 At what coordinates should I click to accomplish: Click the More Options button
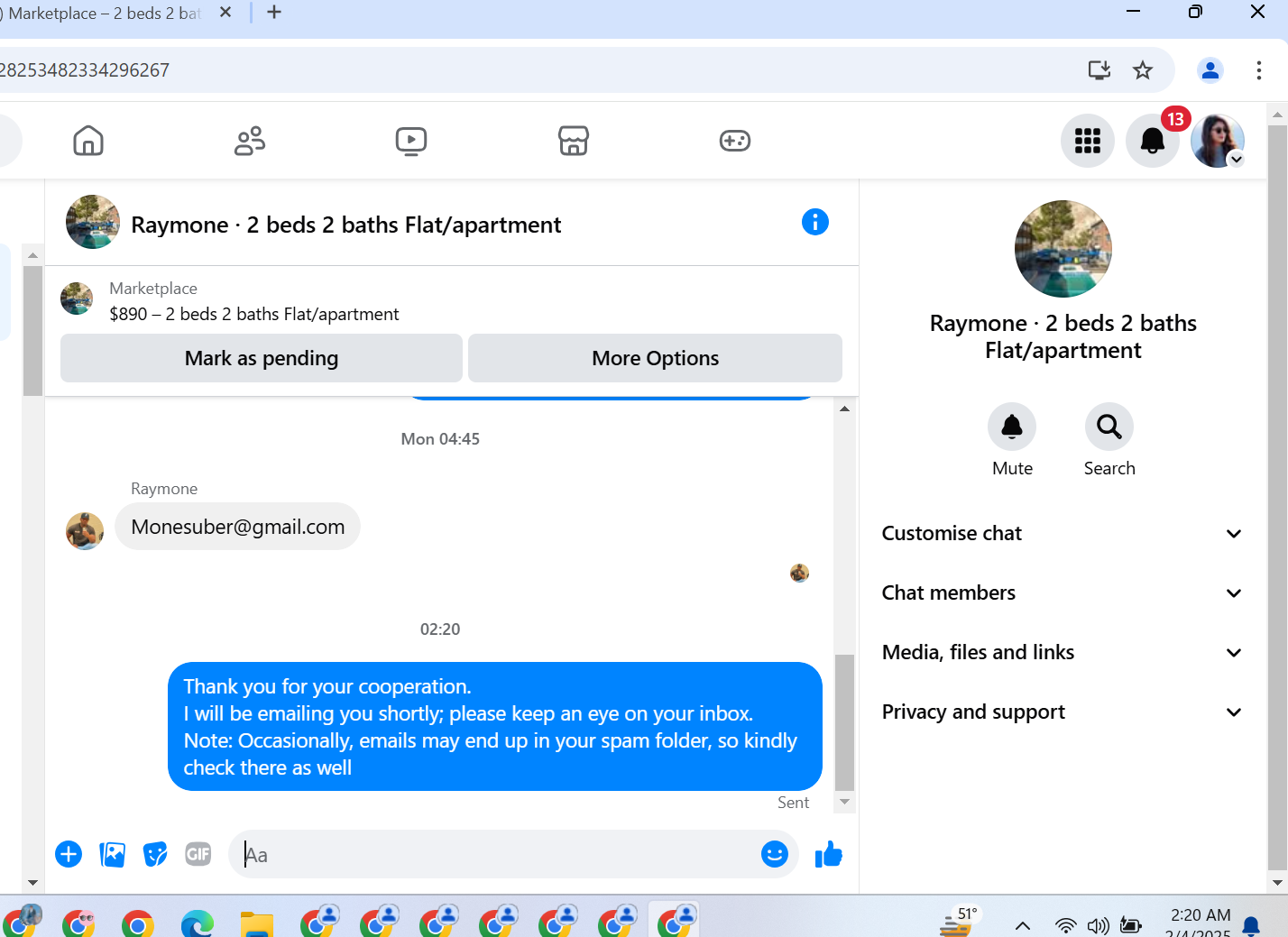click(656, 358)
